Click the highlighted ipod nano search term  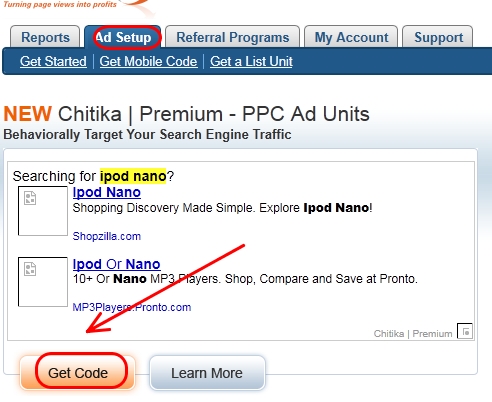tap(133, 176)
